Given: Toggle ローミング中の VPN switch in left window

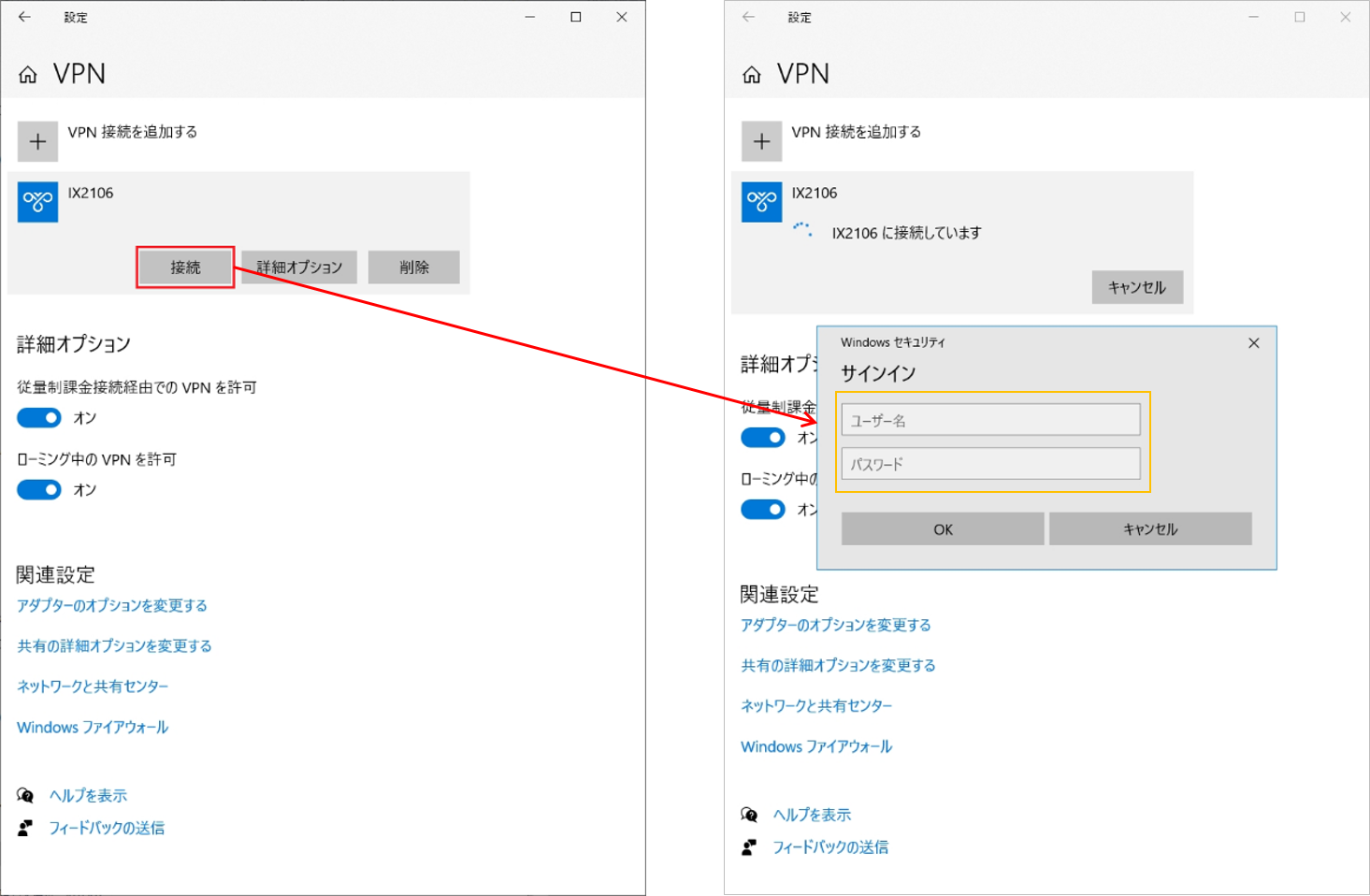Looking at the screenshot, I should point(39,490).
